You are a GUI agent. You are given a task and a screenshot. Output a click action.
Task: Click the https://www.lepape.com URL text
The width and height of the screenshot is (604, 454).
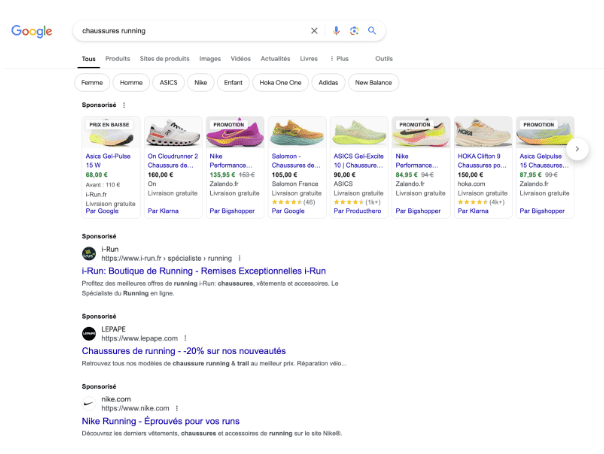pos(139,338)
